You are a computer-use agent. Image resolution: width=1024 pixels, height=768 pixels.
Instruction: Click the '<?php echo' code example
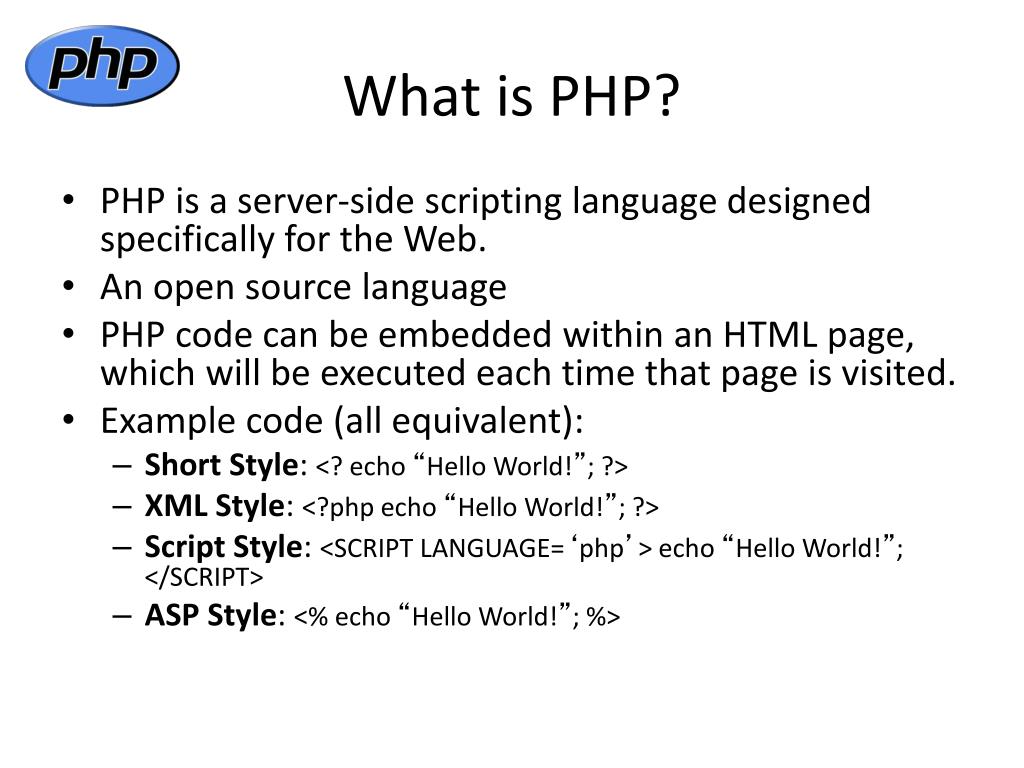point(481,507)
